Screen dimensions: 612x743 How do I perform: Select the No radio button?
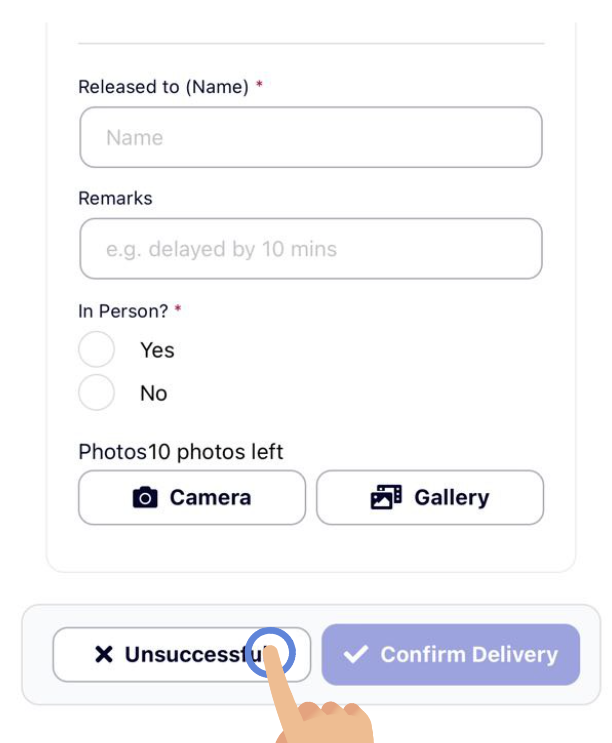click(97, 393)
